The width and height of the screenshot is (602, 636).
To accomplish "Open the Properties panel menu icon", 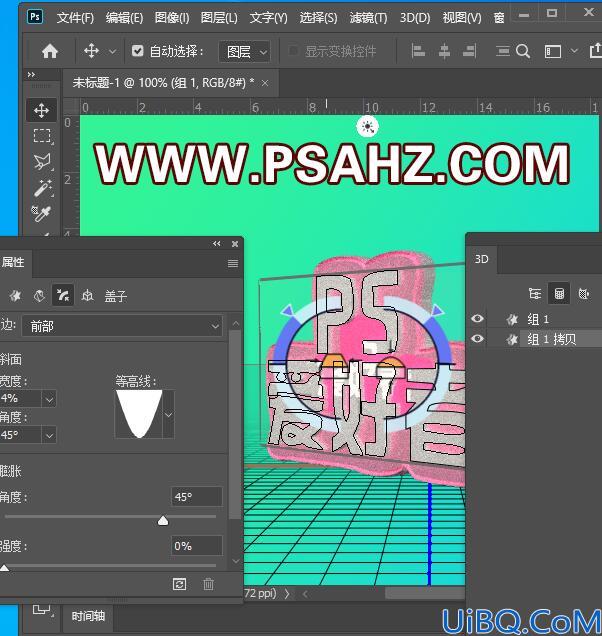I will [x=233, y=264].
